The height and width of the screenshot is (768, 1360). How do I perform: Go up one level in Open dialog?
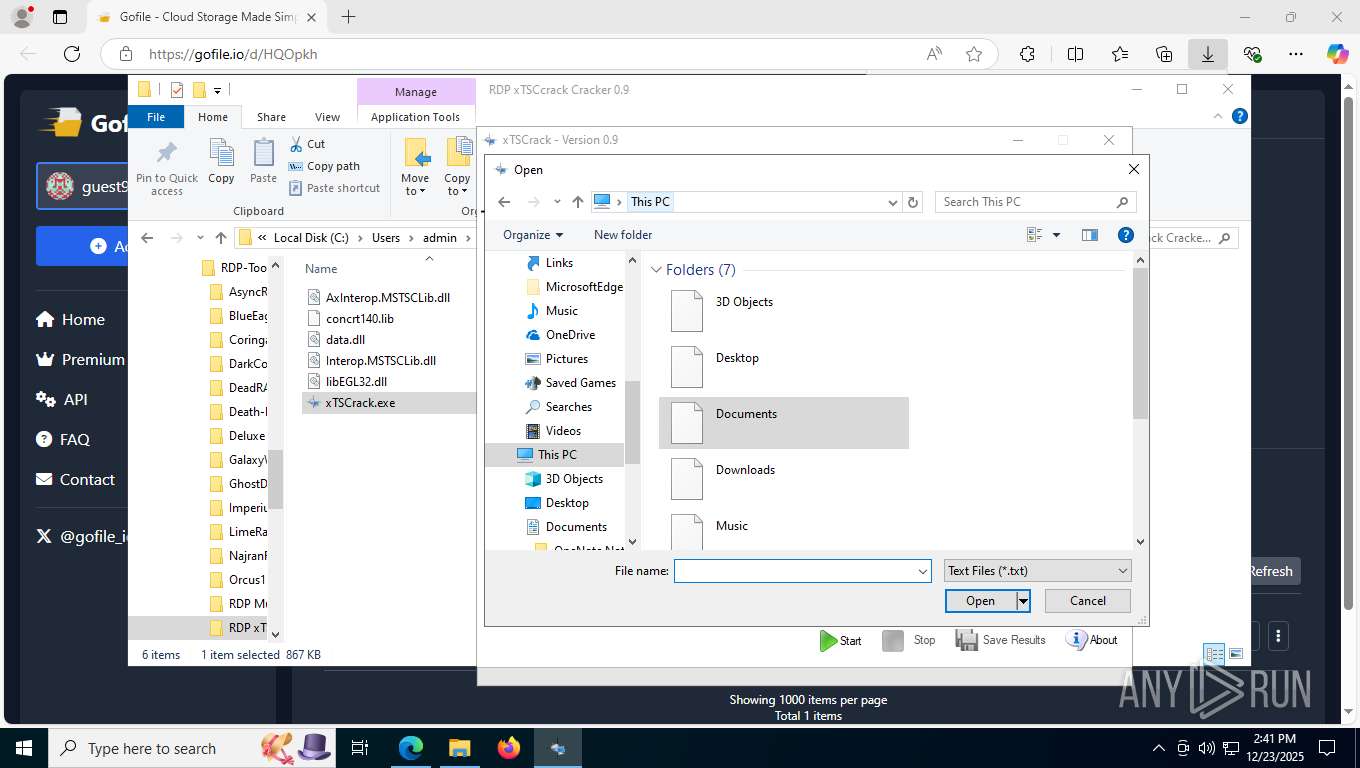coord(577,202)
